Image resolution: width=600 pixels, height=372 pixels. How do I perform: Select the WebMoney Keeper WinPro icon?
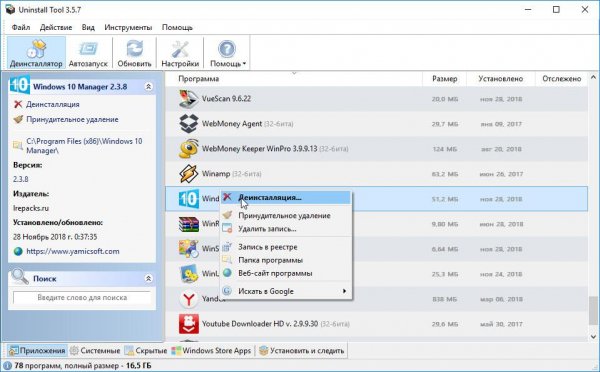[x=189, y=149]
